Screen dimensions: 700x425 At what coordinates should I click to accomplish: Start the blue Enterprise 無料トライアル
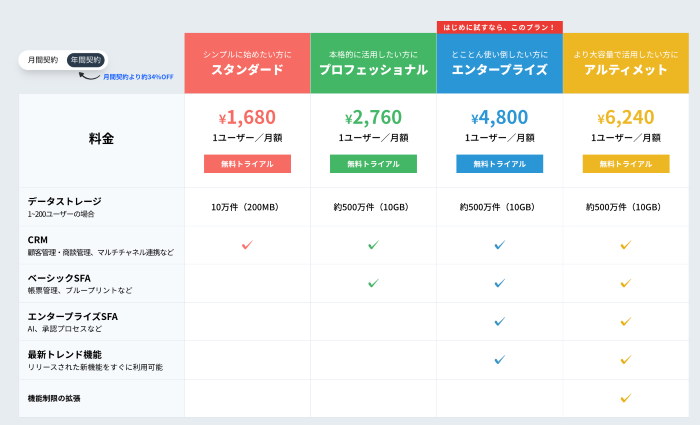pyautogui.click(x=499, y=164)
